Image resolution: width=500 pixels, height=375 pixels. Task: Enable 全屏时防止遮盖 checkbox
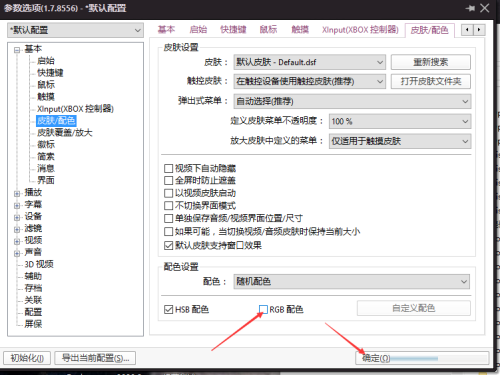click(x=168, y=181)
